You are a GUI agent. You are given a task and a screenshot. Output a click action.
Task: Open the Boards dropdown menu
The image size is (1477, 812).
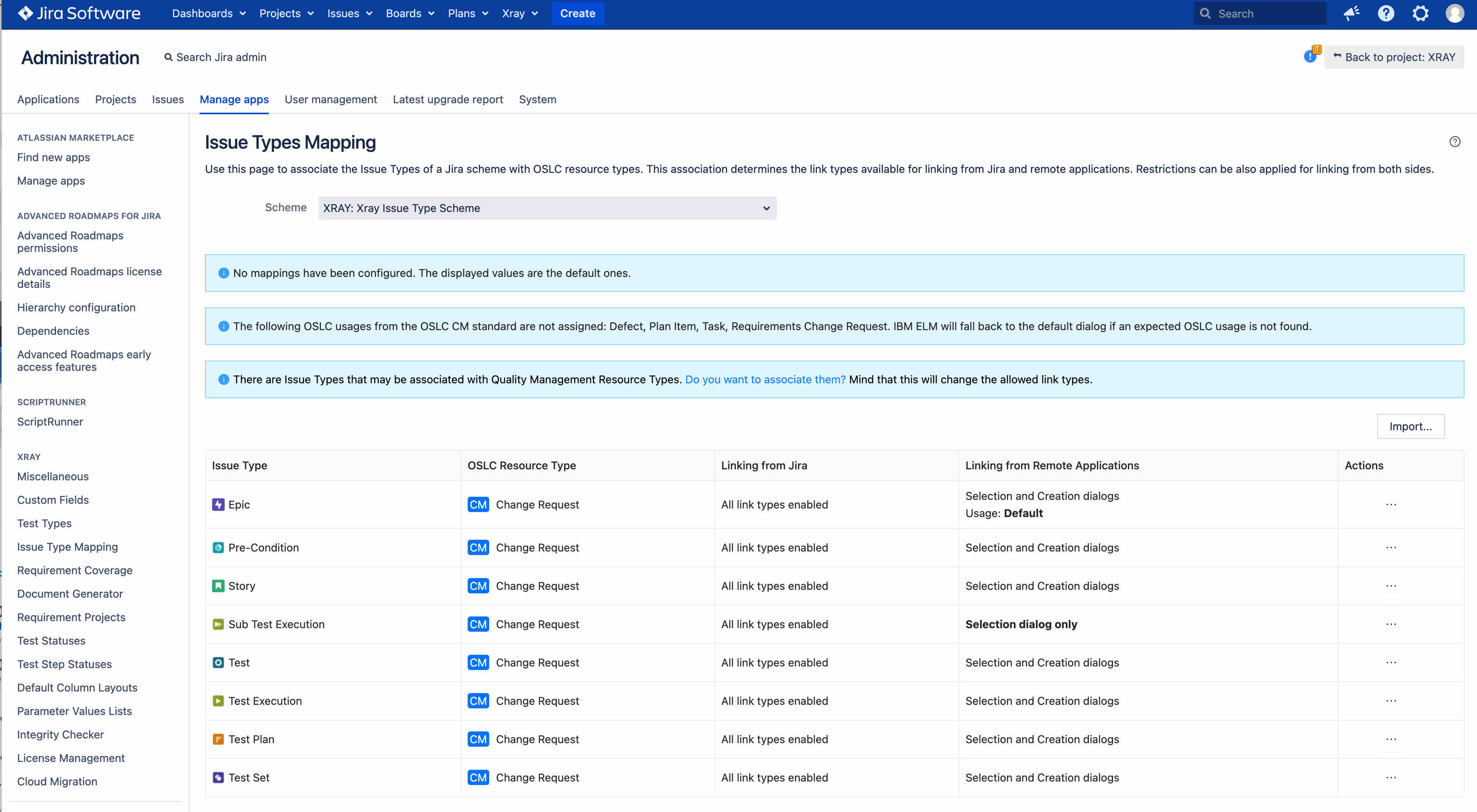pos(409,13)
